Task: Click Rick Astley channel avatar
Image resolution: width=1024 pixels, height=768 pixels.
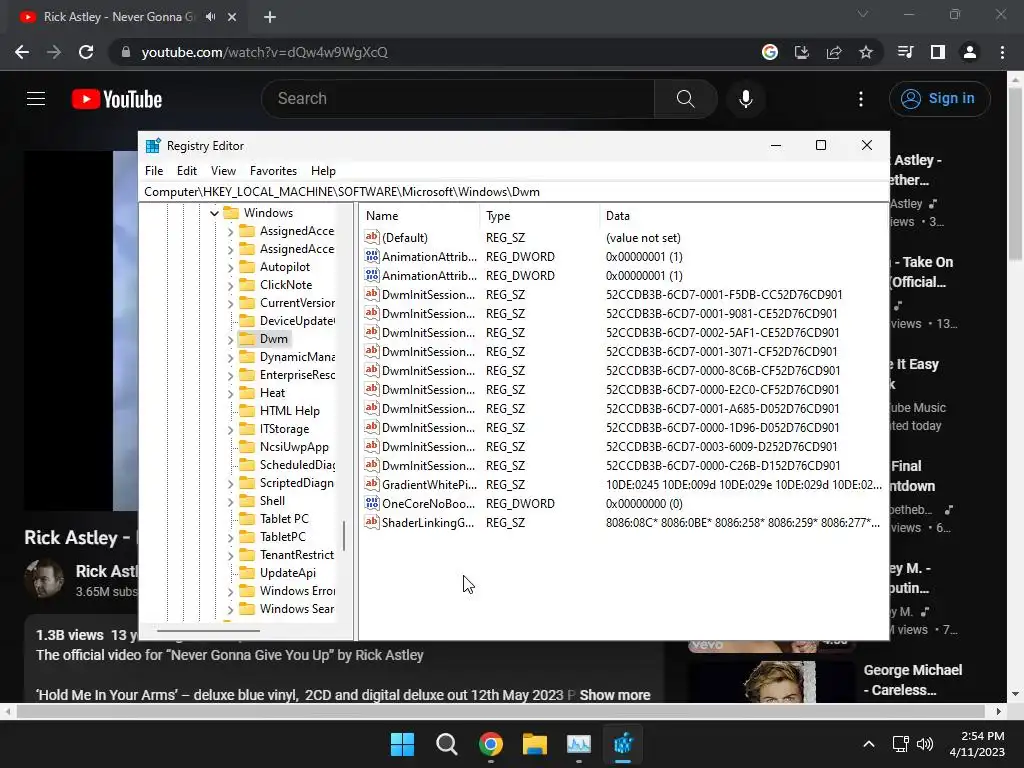Action: (44, 579)
